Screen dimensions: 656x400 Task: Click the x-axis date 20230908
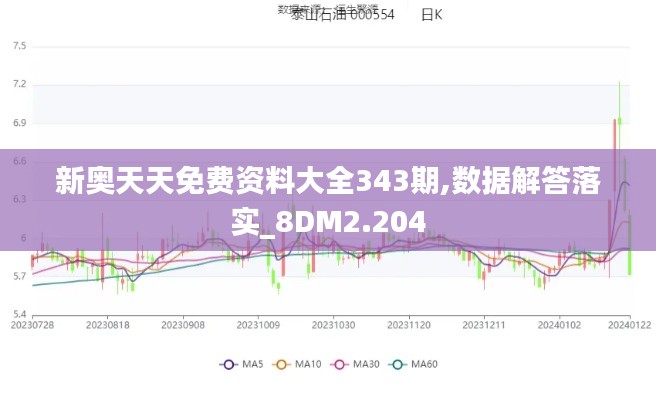click(183, 325)
